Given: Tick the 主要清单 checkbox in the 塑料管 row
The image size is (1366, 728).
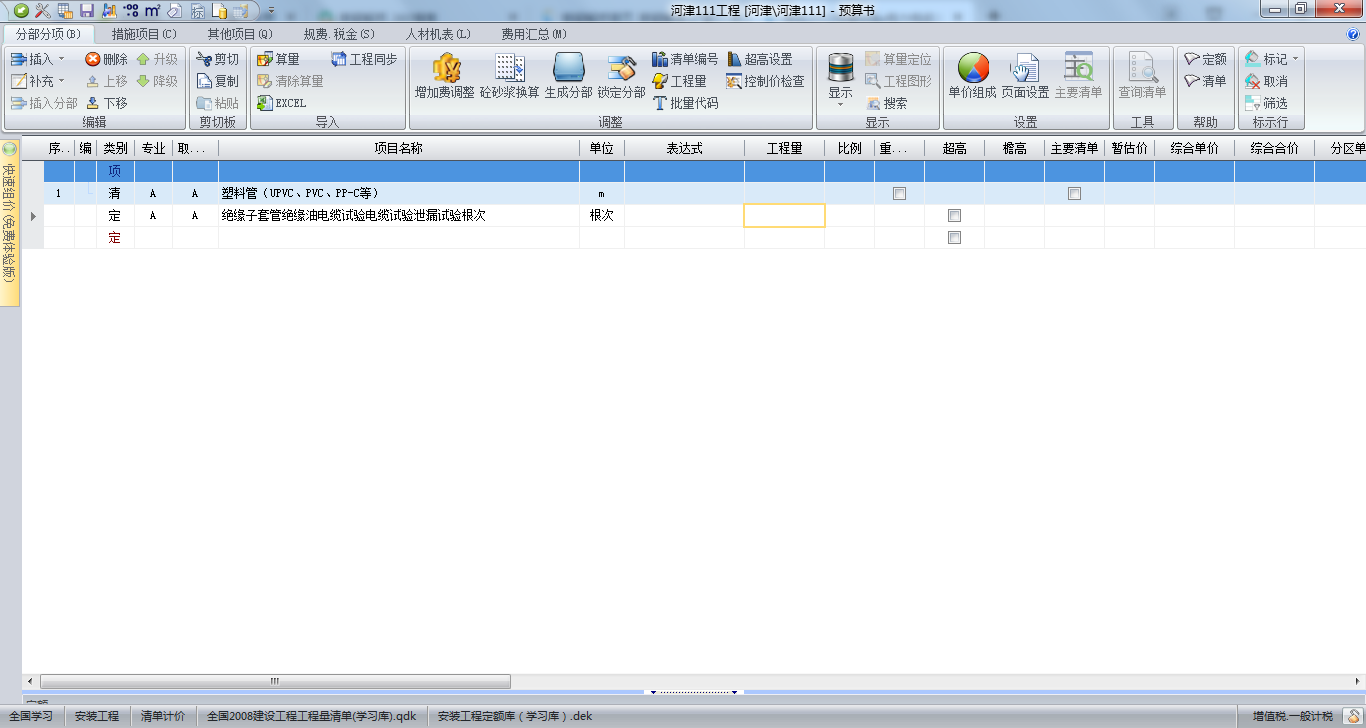Looking at the screenshot, I should (x=1074, y=194).
